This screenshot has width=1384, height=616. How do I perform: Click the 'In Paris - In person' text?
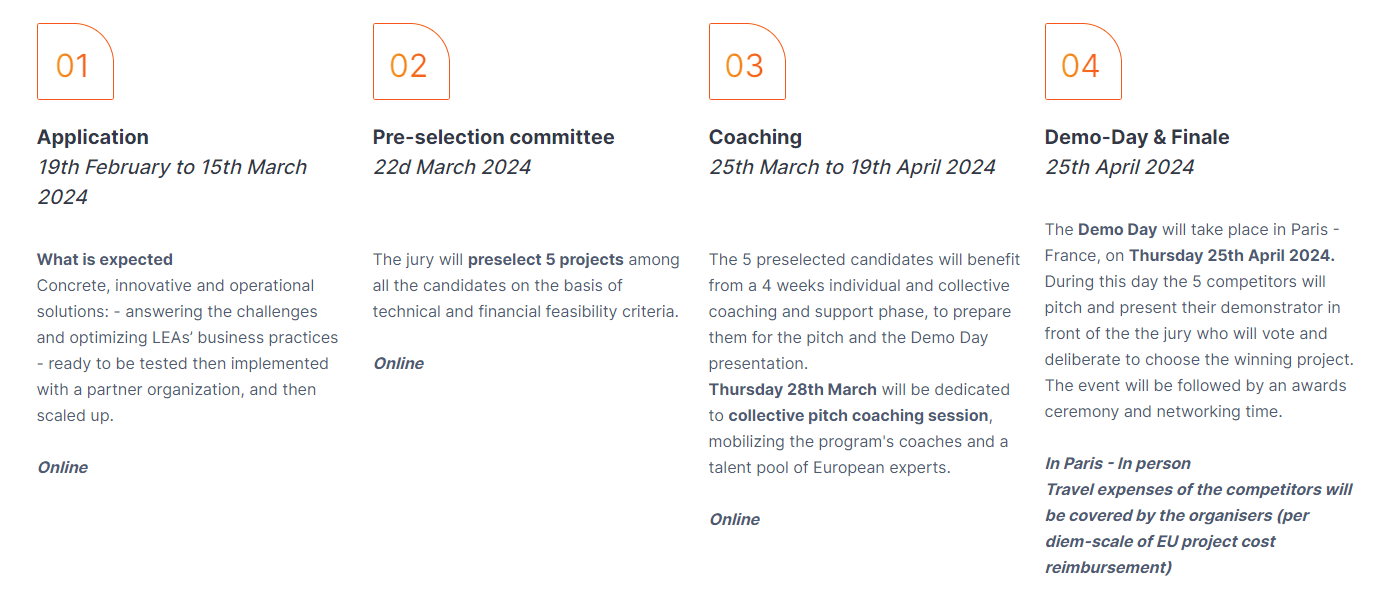click(1118, 463)
